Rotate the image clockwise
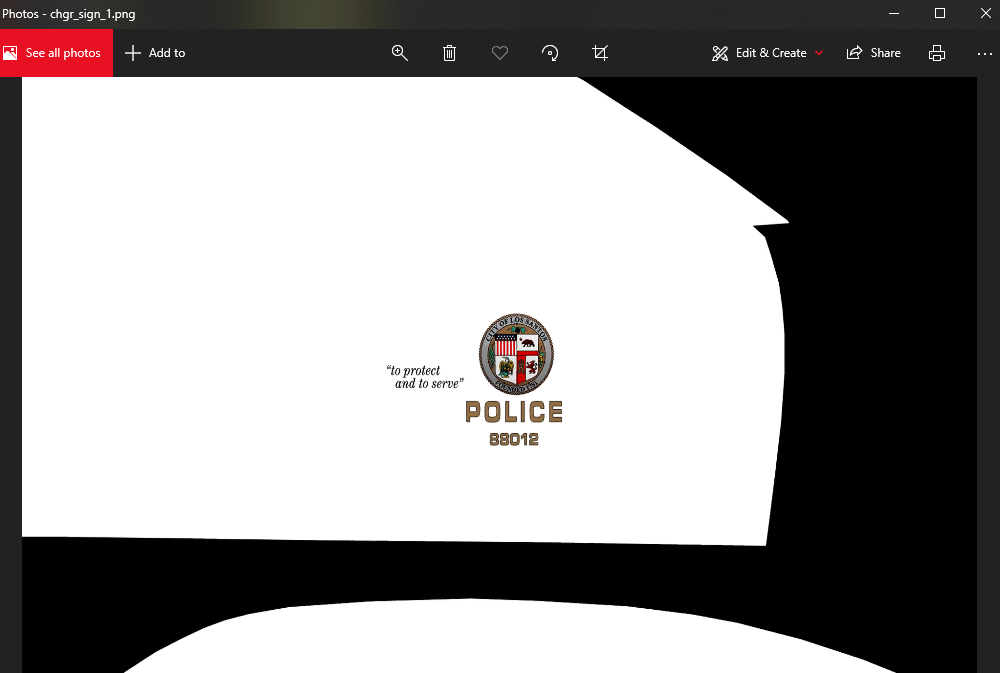This screenshot has width=1000, height=673. tap(550, 52)
